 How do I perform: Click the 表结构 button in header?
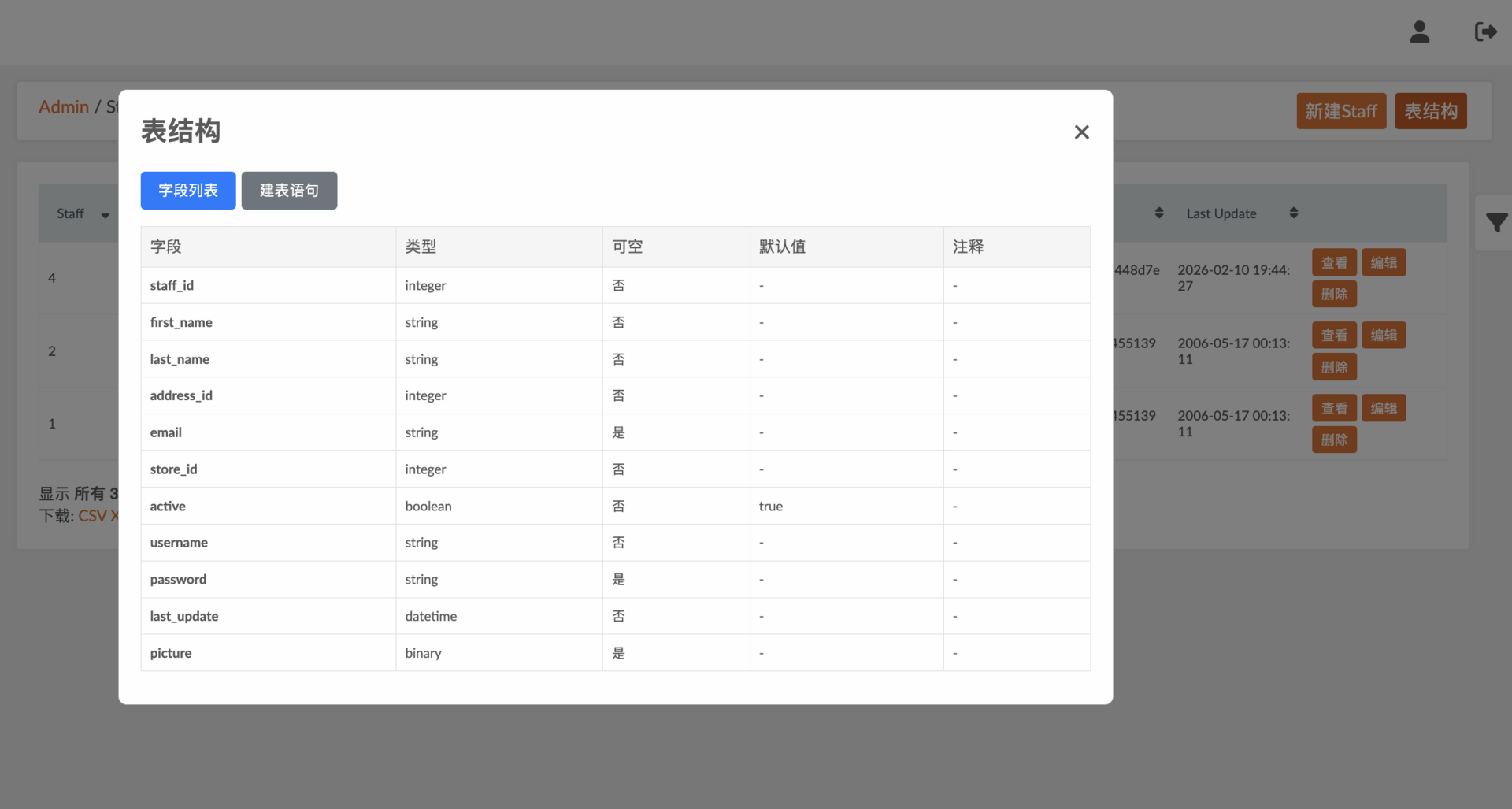[x=1430, y=111]
